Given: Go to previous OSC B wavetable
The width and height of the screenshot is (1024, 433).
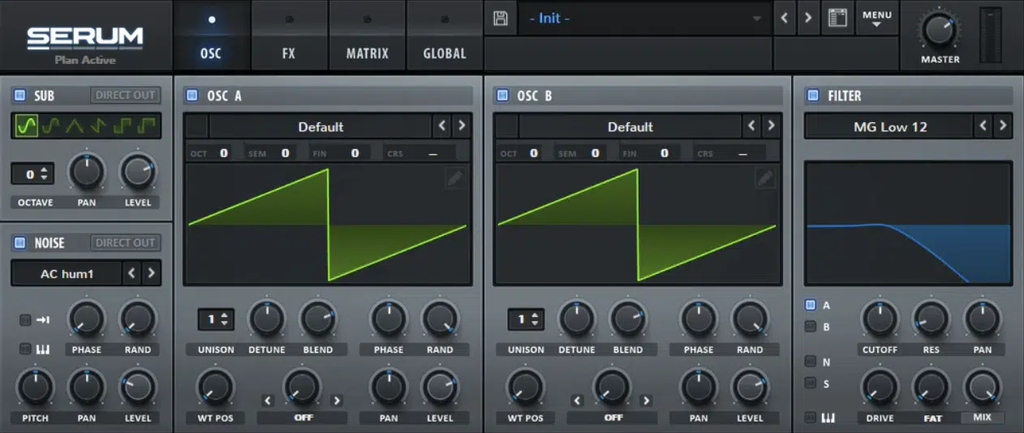Looking at the screenshot, I should coord(752,125).
